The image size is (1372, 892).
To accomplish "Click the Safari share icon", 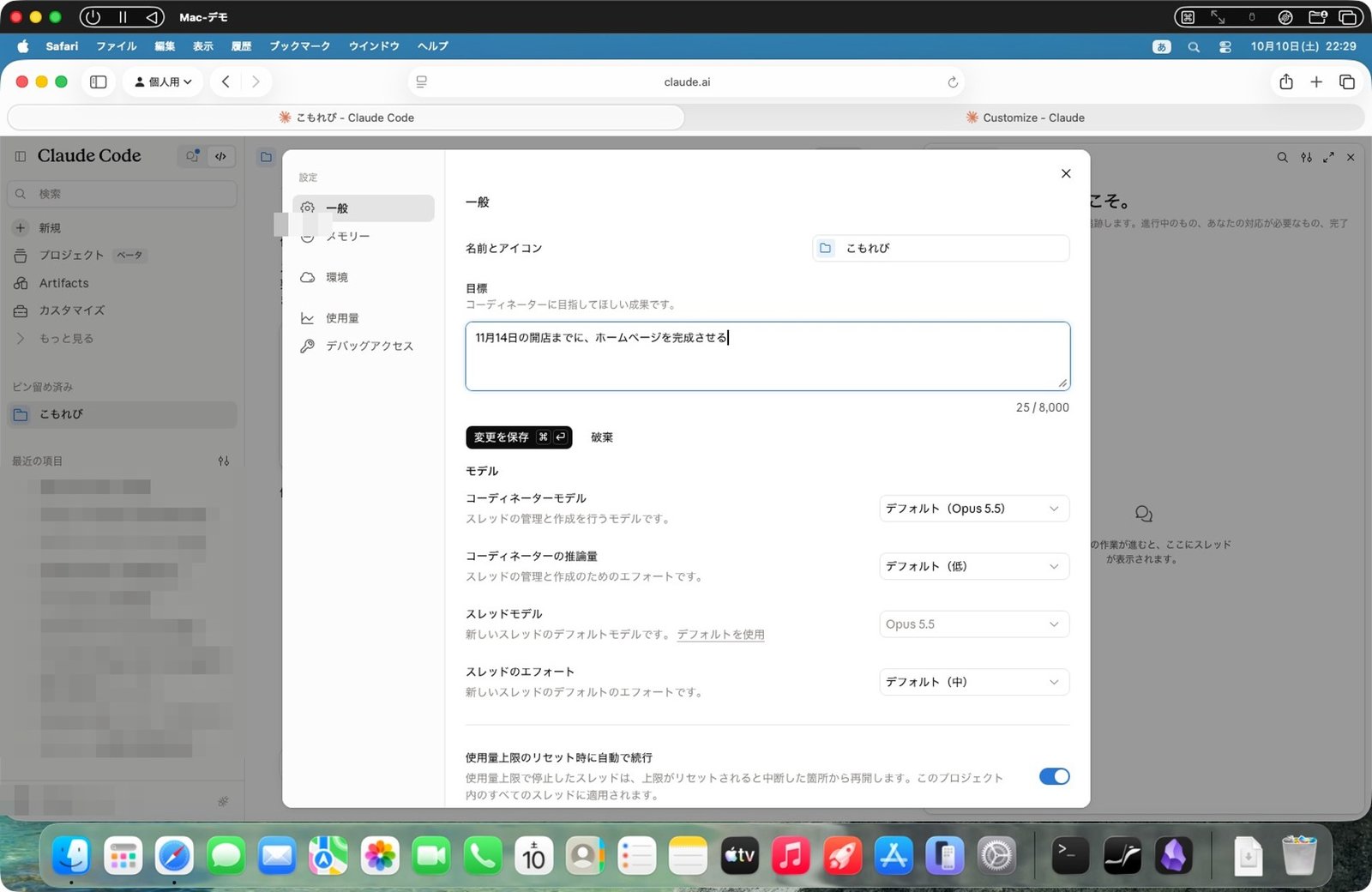I will coord(1286,81).
